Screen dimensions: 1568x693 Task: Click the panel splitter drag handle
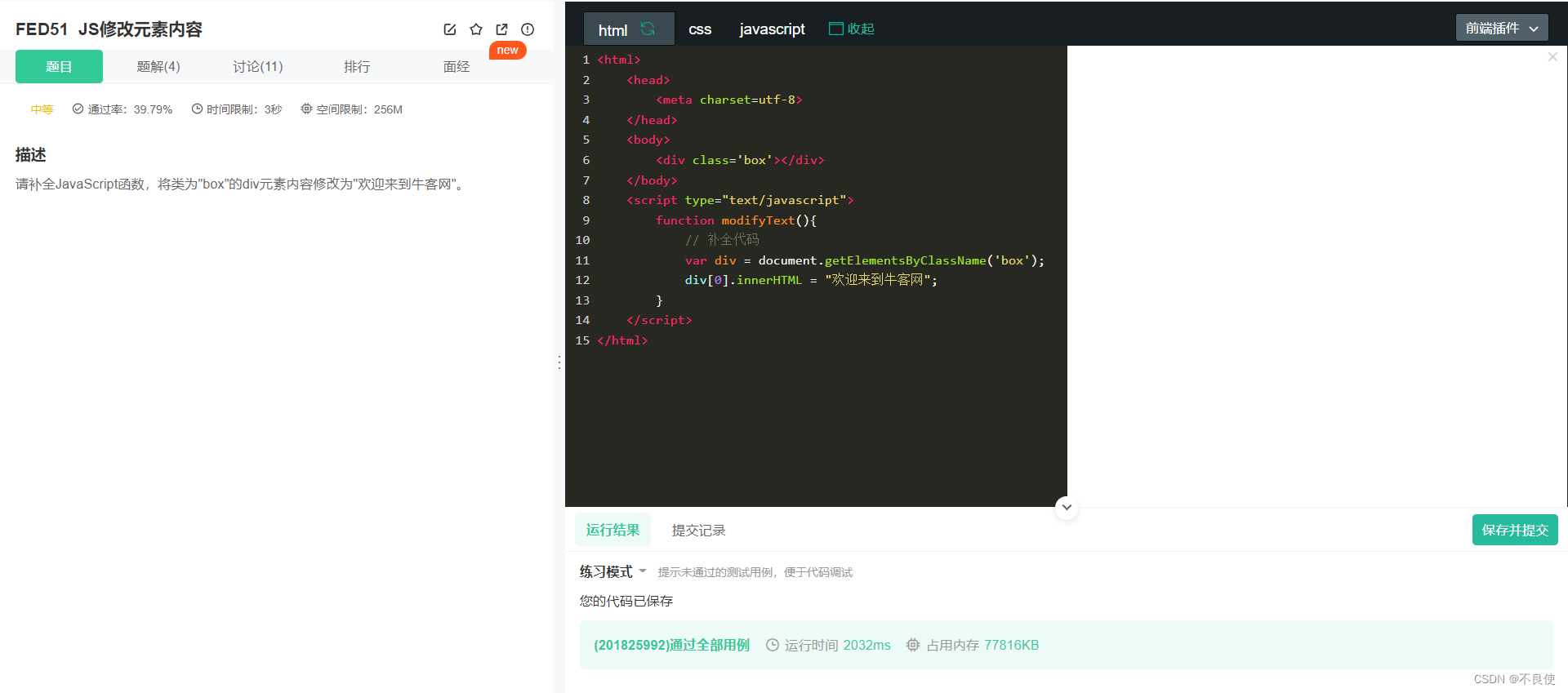click(559, 362)
